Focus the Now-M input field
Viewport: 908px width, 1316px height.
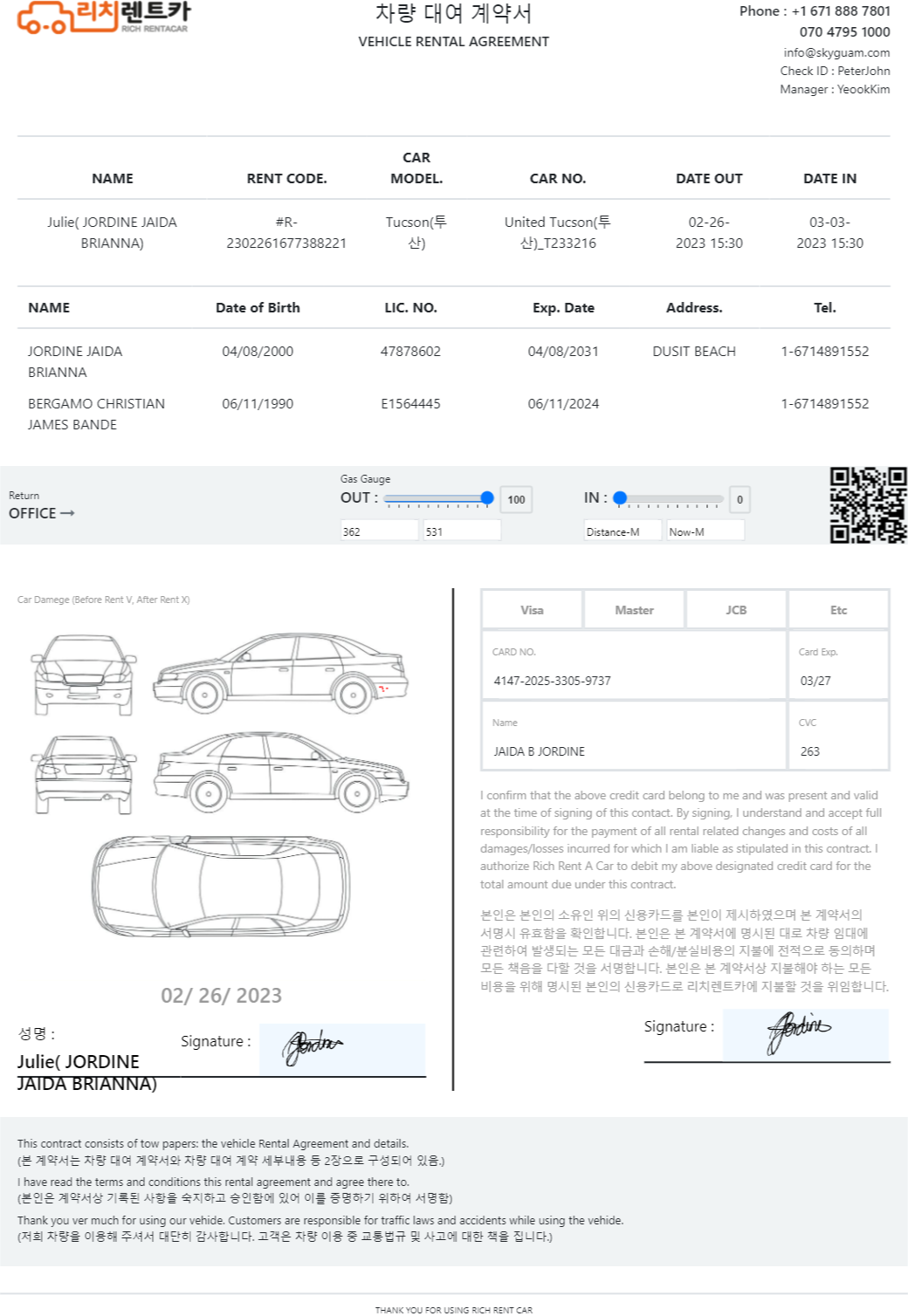[705, 531]
